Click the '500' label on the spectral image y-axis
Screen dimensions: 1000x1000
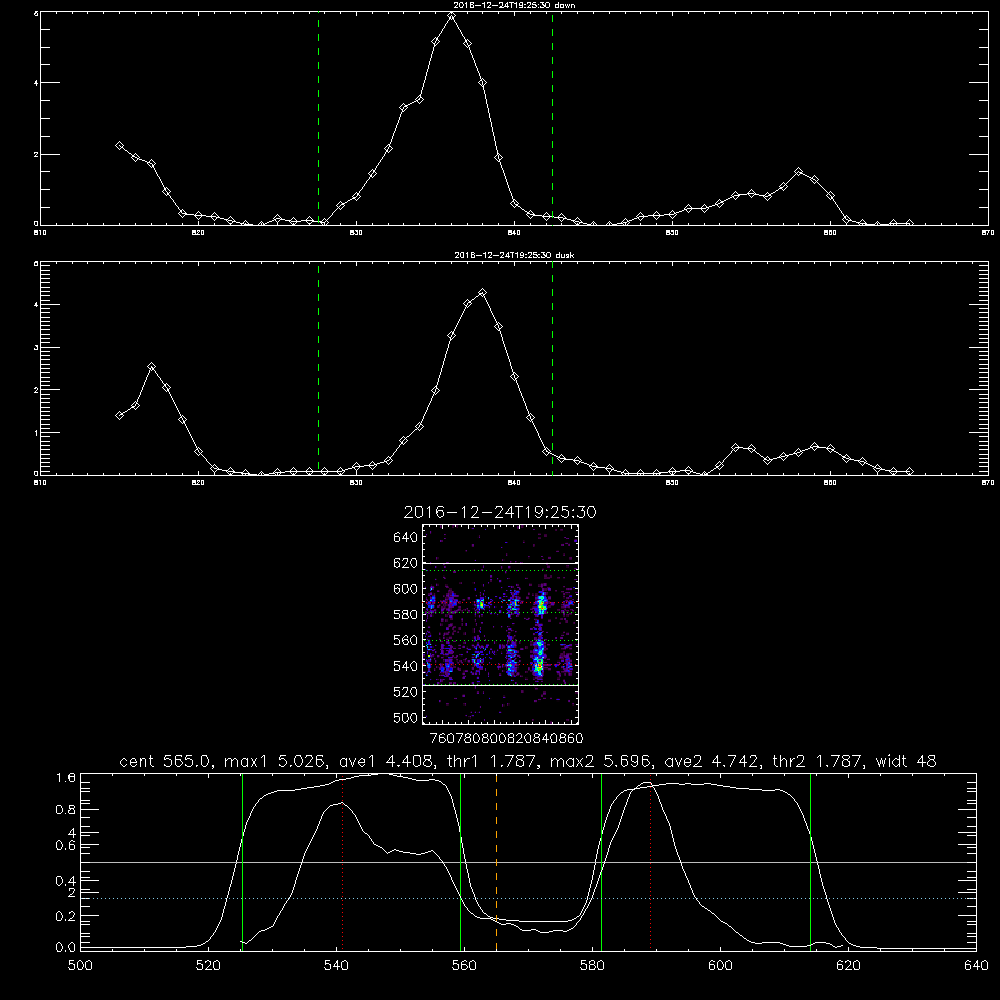(406, 718)
